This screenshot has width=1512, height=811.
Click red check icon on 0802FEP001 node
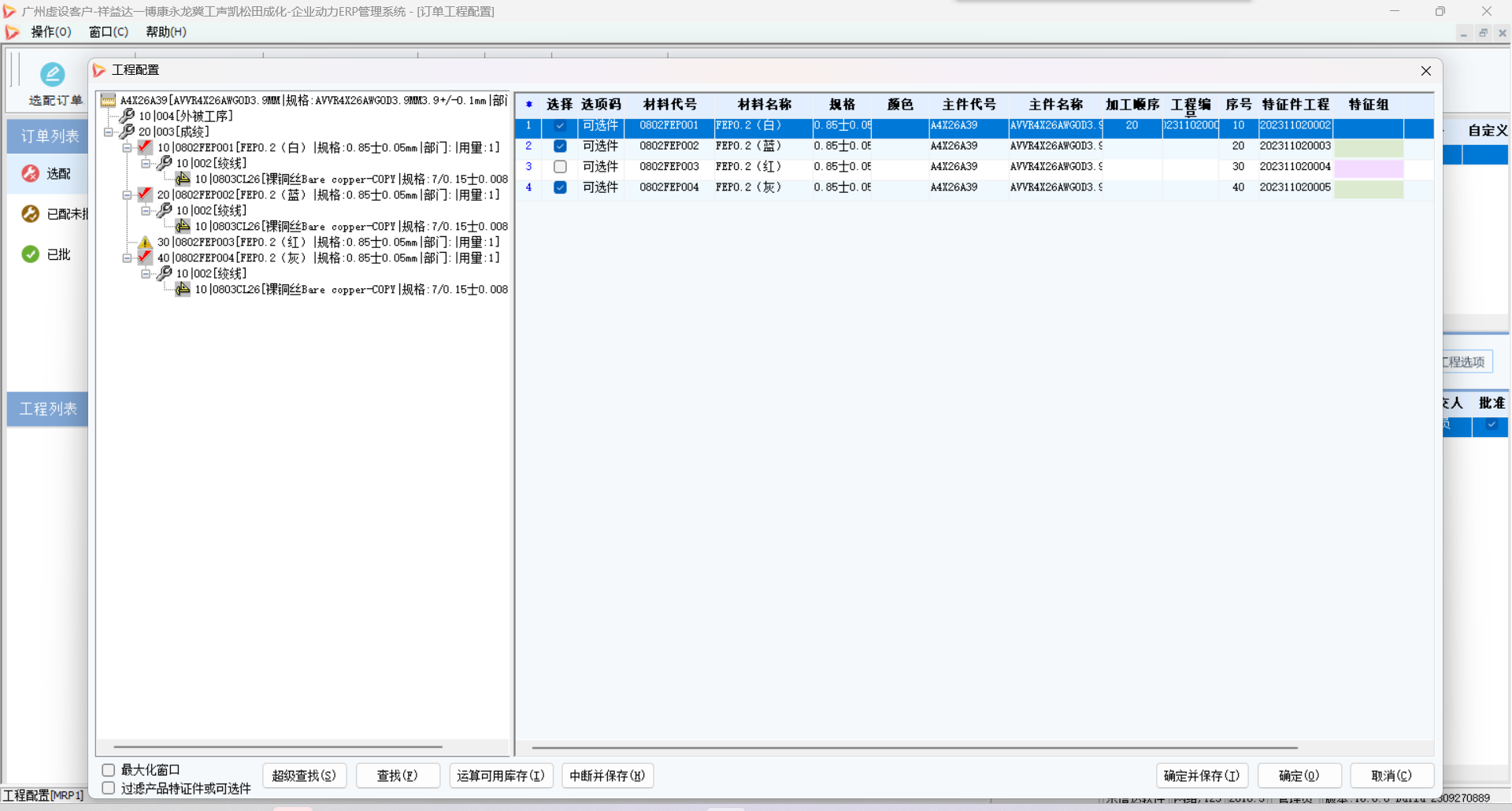coord(145,147)
